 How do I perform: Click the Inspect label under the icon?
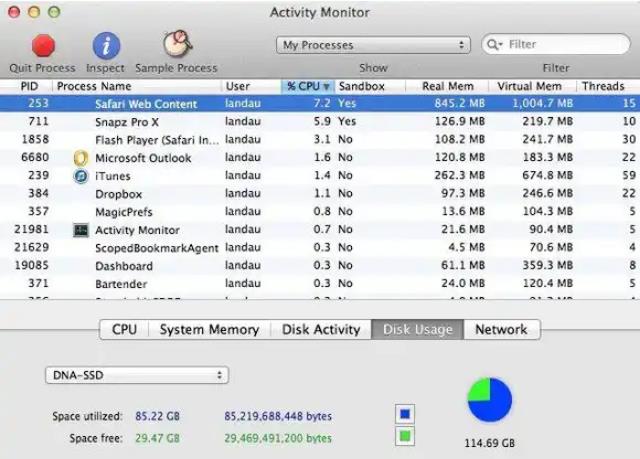[105, 68]
